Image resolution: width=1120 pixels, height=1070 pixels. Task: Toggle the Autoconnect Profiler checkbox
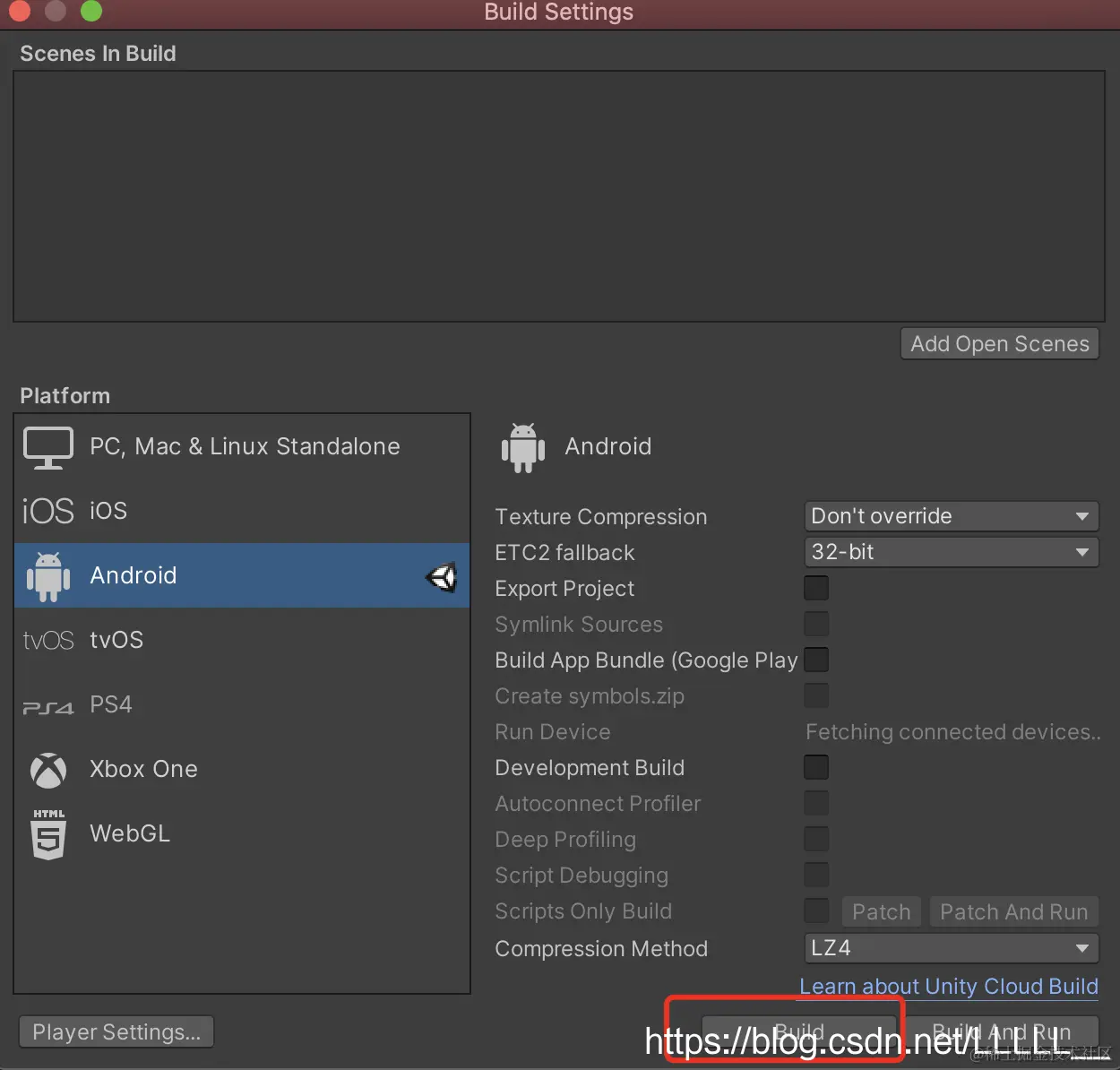click(x=816, y=803)
